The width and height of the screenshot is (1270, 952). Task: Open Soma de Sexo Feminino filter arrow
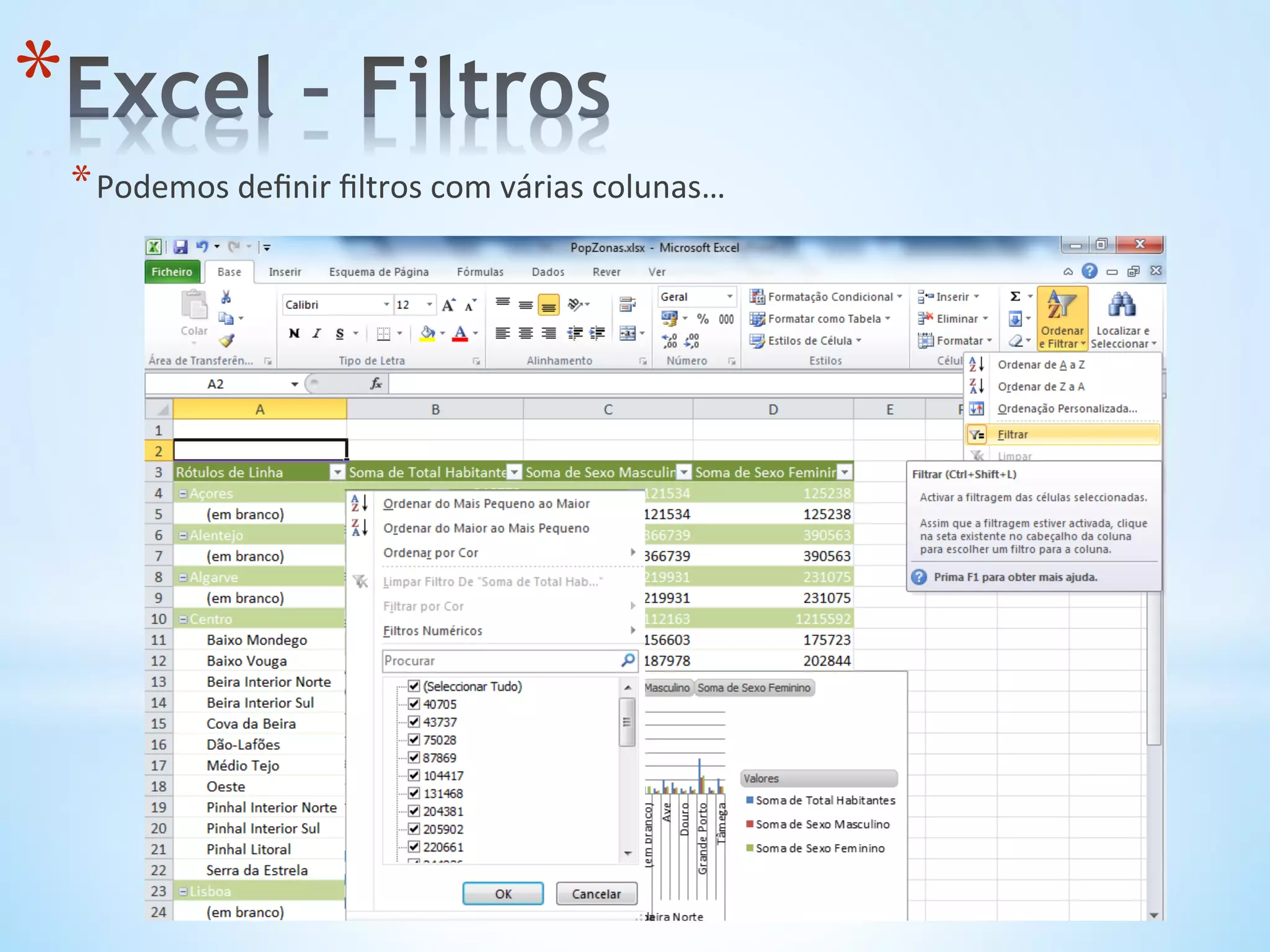[x=845, y=472]
